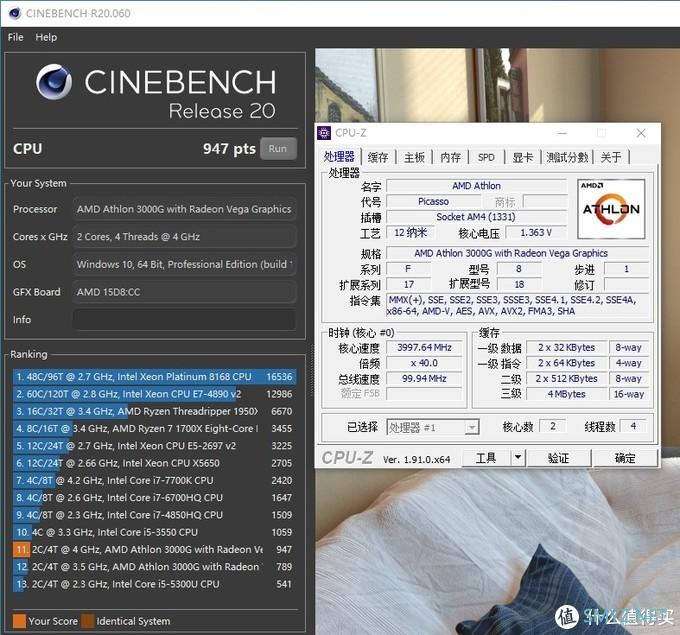680x635 pixels.
Task: Click the GFX Board value AMD 15D8:CC
Action: point(184,292)
